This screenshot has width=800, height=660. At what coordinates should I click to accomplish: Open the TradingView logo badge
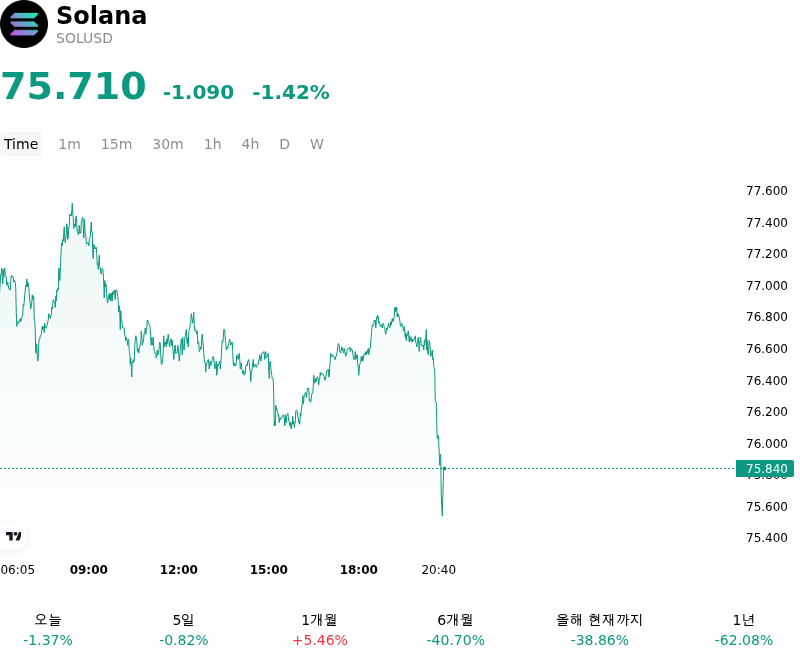pos(13,537)
